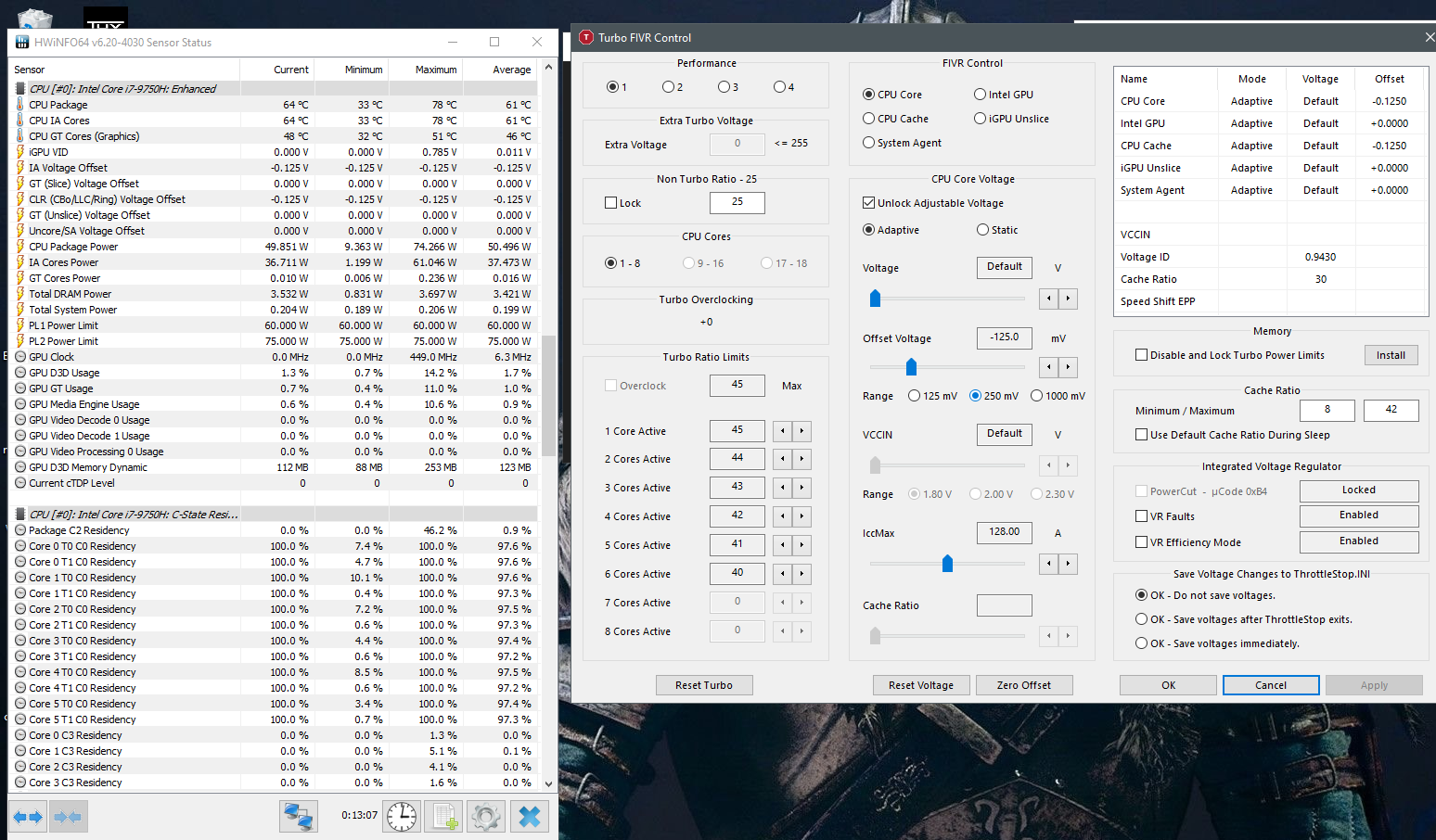Screen dimensions: 1436x840
Task: Click the ThrottleStop red T title icon
Action: [585, 37]
